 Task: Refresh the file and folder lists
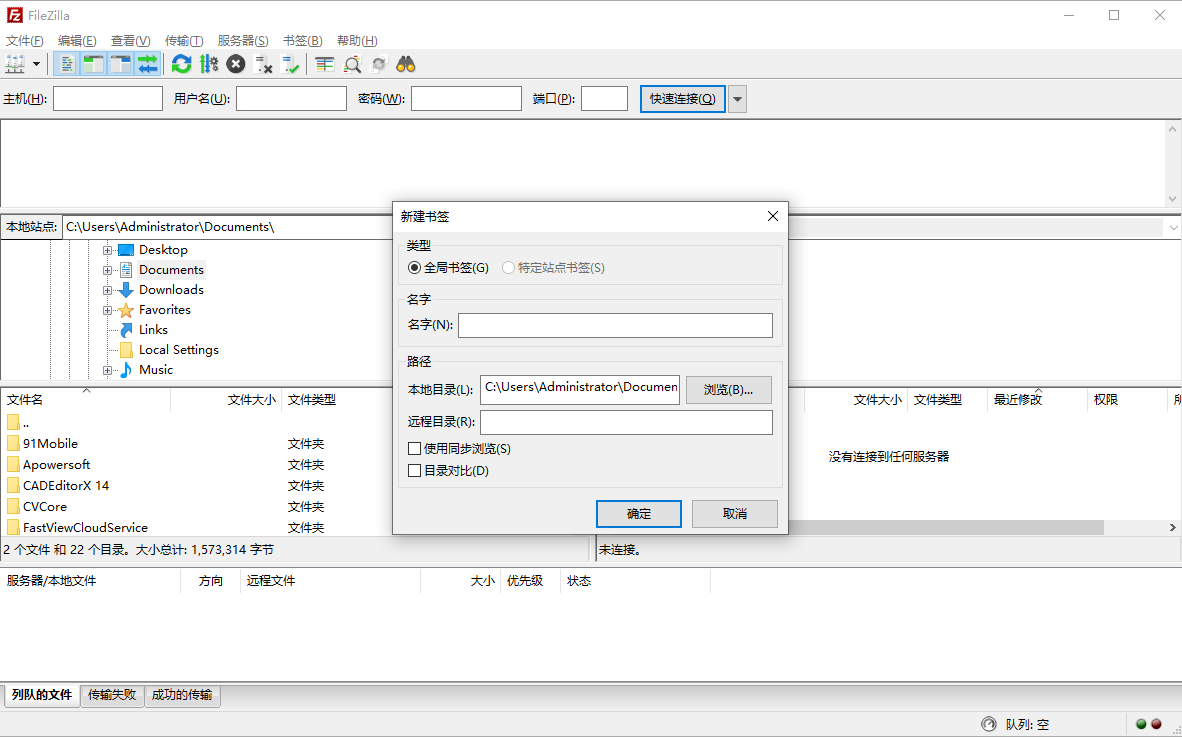pos(182,63)
